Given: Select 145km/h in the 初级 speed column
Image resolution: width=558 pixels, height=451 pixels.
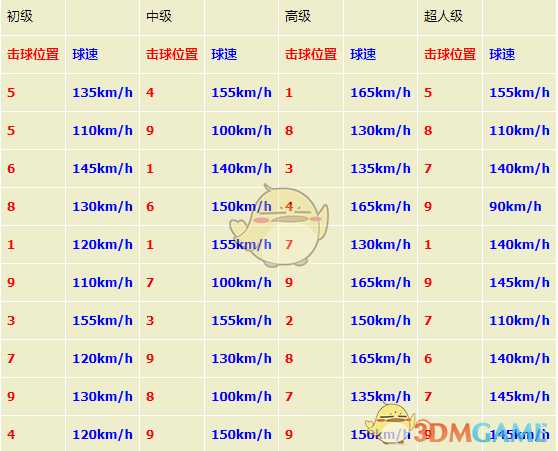Looking at the screenshot, I should pyautogui.click(x=102, y=168).
